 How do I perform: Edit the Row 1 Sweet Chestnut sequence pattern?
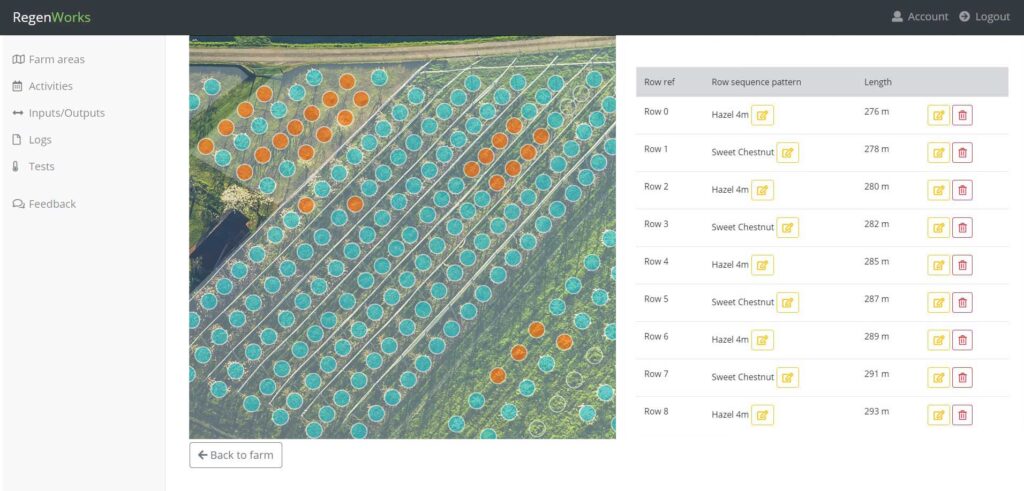coord(788,153)
